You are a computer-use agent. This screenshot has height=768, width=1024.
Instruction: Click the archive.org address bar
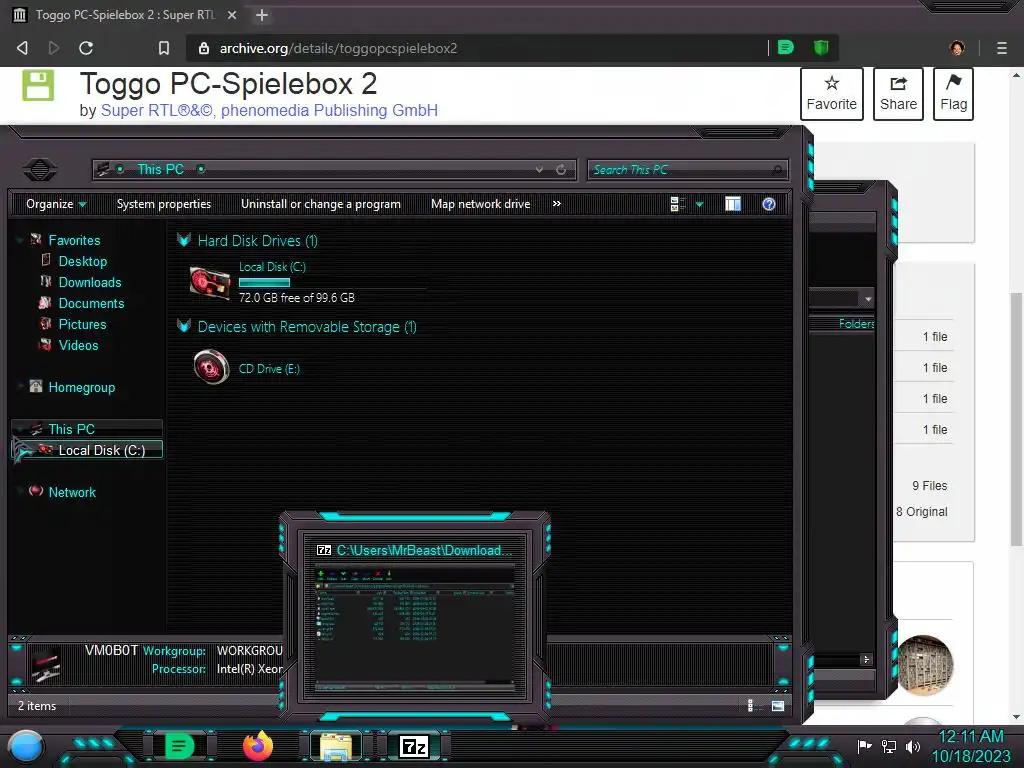coord(477,48)
